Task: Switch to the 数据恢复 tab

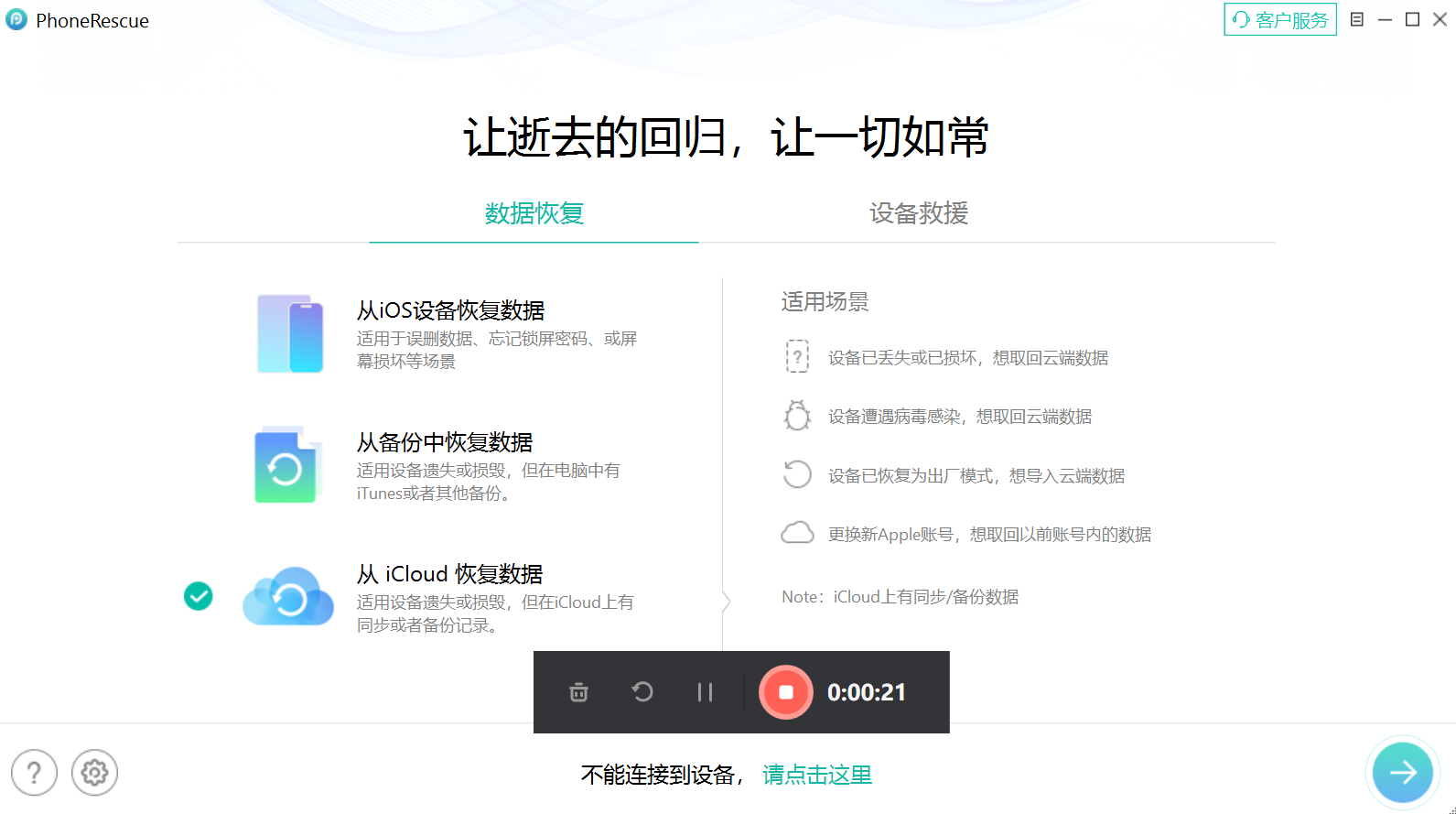Action: (x=534, y=213)
